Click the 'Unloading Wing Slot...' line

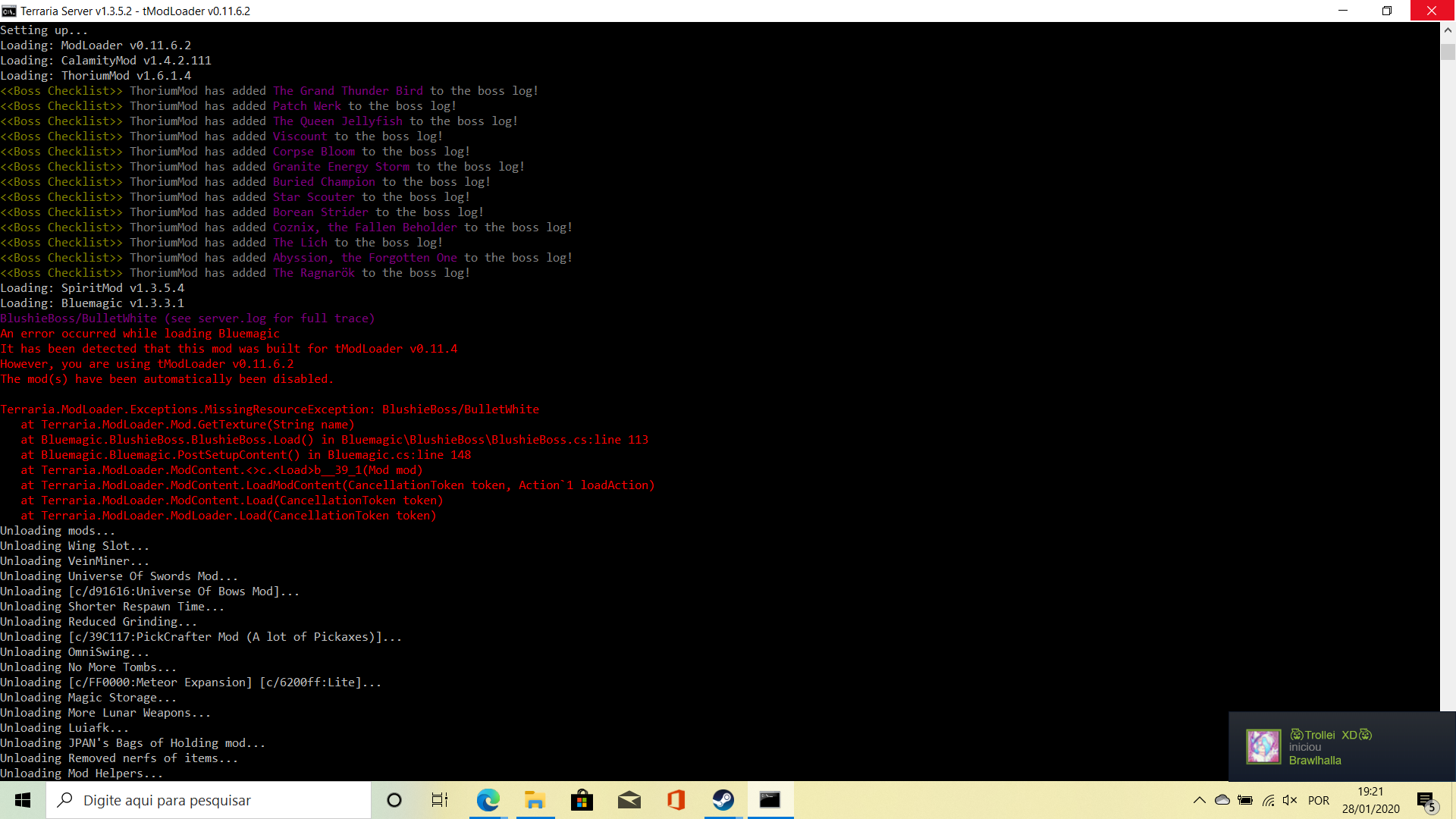click(x=75, y=546)
